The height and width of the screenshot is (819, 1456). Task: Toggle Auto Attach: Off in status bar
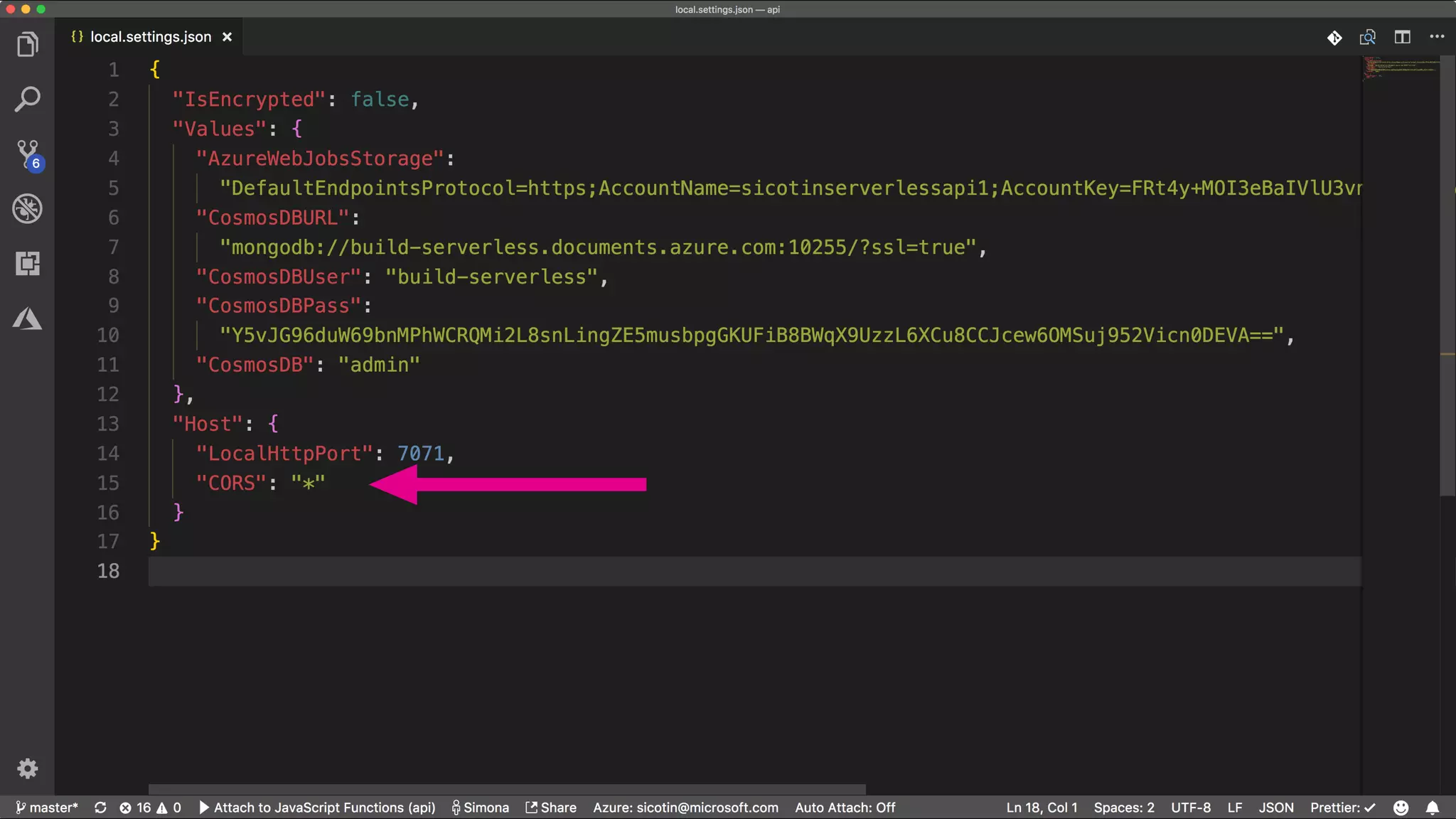tap(845, 808)
